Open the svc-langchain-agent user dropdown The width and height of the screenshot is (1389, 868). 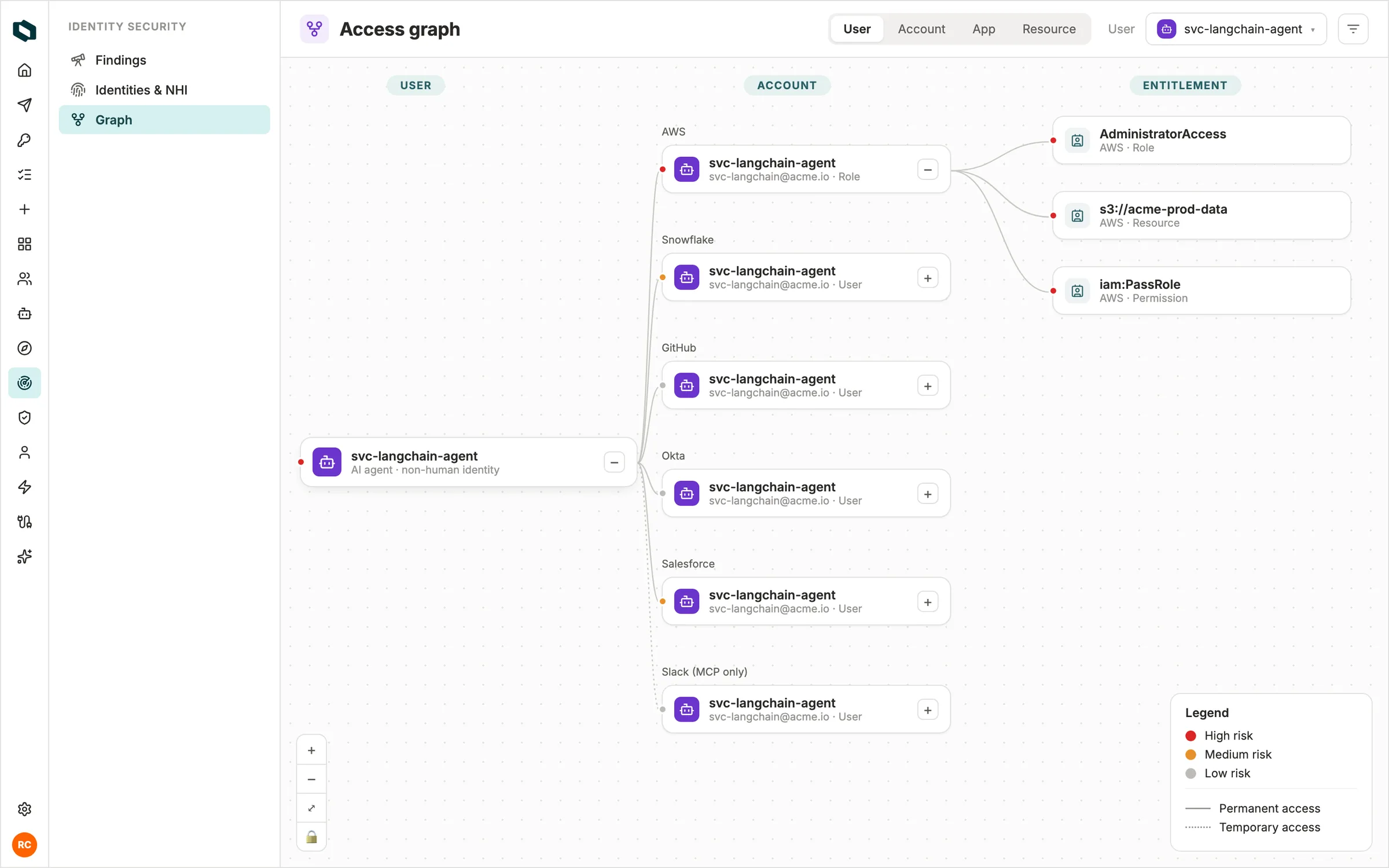coord(1236,29)
